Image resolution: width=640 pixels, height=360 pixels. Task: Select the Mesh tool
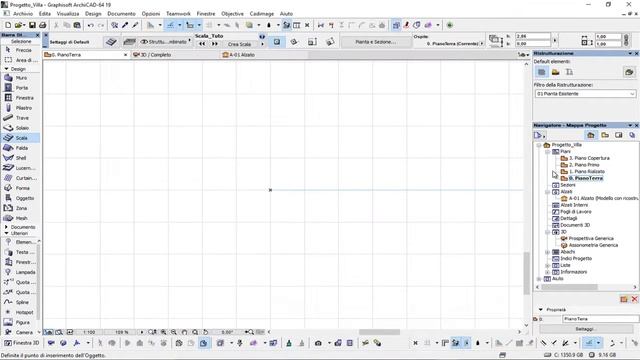[x=20, y=218]
